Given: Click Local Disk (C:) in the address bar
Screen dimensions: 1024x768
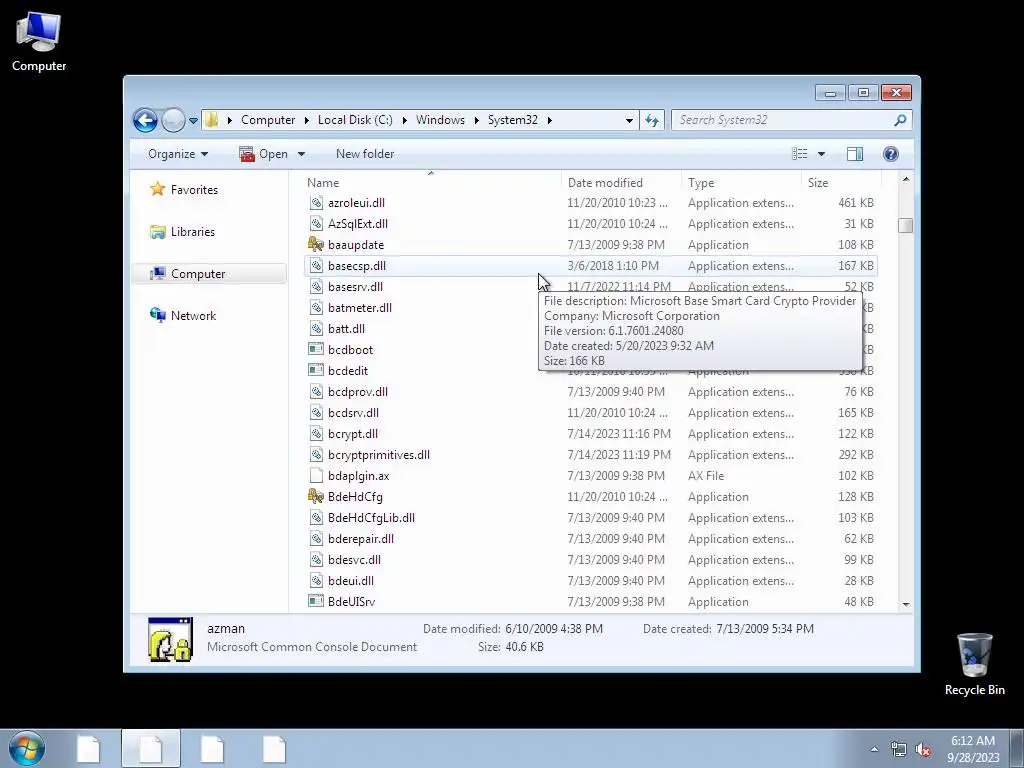Looking at the screenshot, I should point(355,120).
